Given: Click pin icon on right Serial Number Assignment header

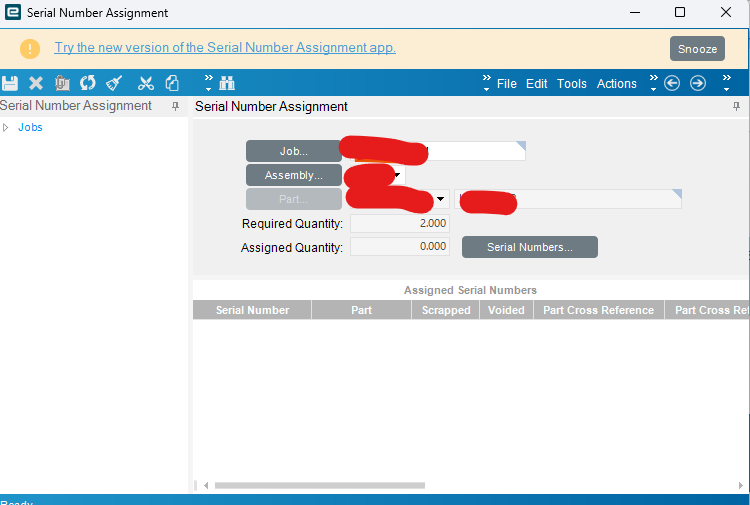Looking at the screenshot, I should pos(737,106).
